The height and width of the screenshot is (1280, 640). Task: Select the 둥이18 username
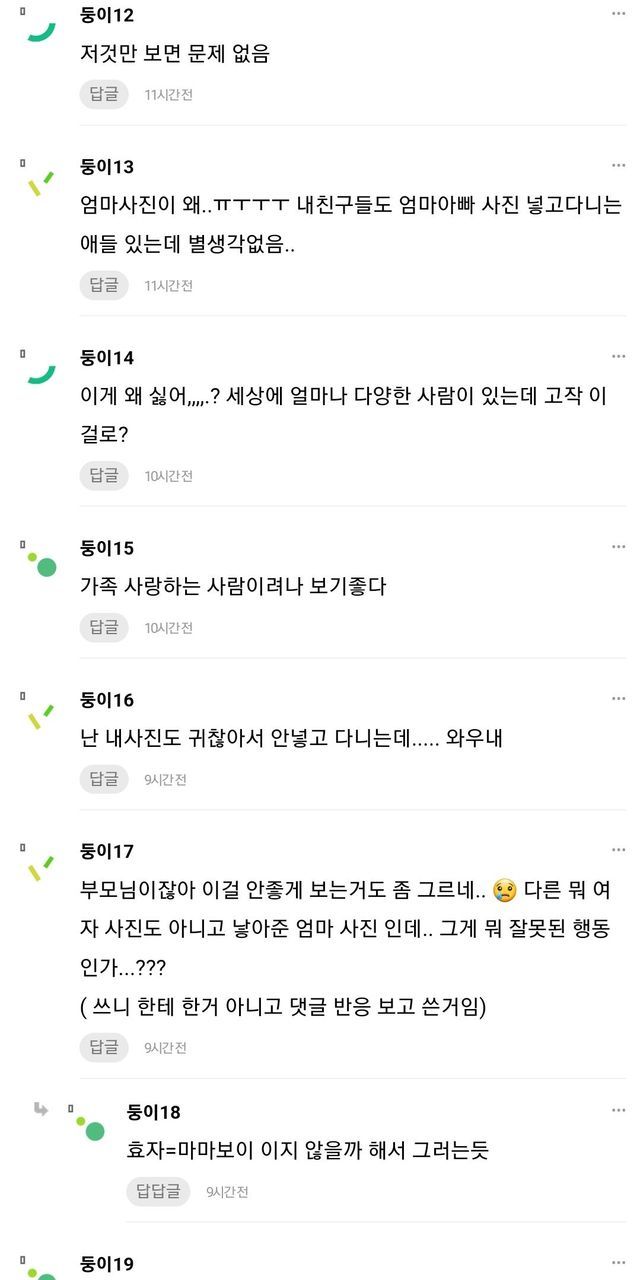click(154, 1112)
